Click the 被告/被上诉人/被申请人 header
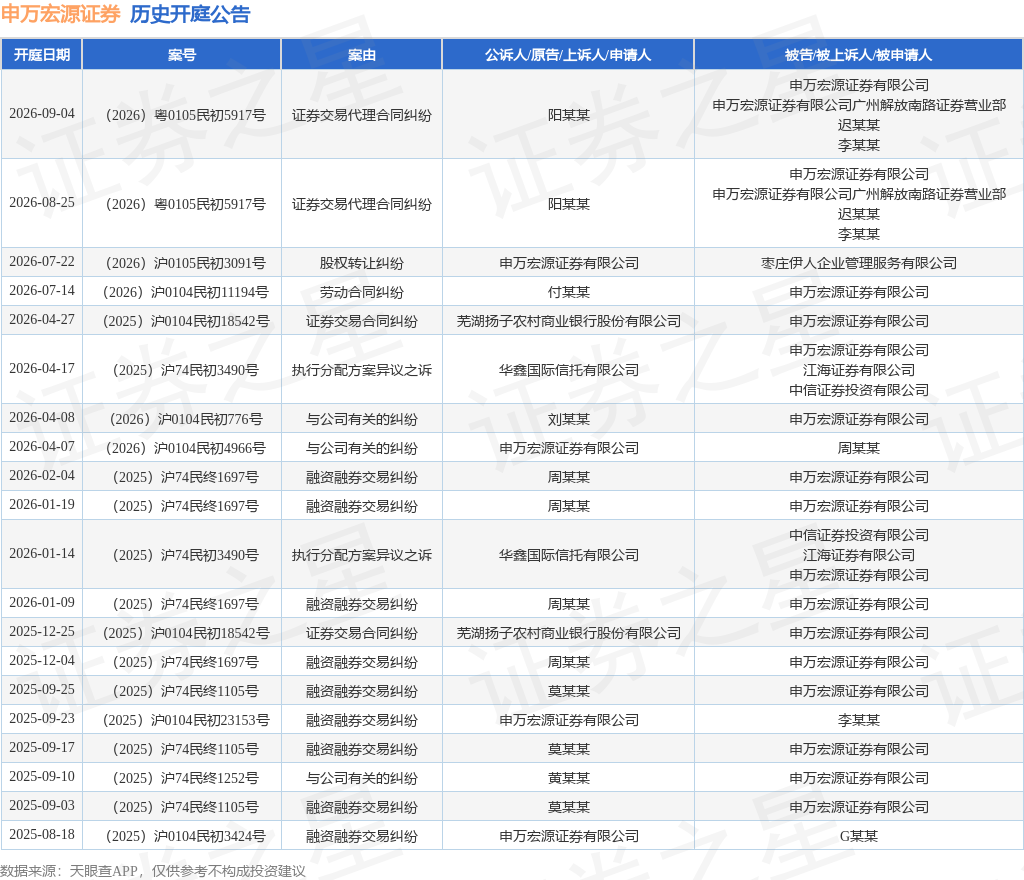Viewport: 1024px width, 880px height. pos(859,55)
